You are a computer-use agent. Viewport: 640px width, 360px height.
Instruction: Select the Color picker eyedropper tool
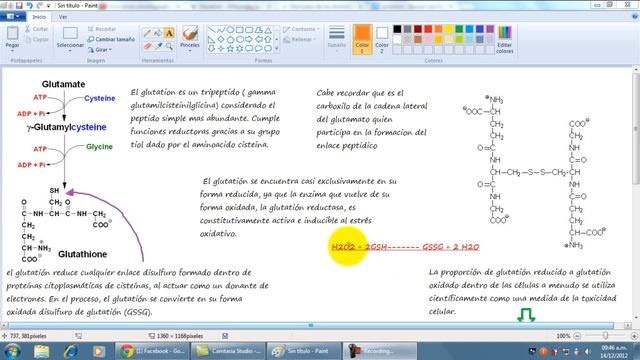(158, 46)
